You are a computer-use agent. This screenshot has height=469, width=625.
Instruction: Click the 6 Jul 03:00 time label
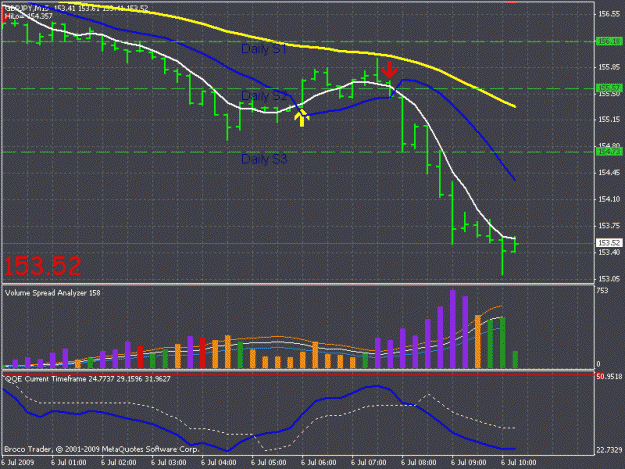click(169, 463)
